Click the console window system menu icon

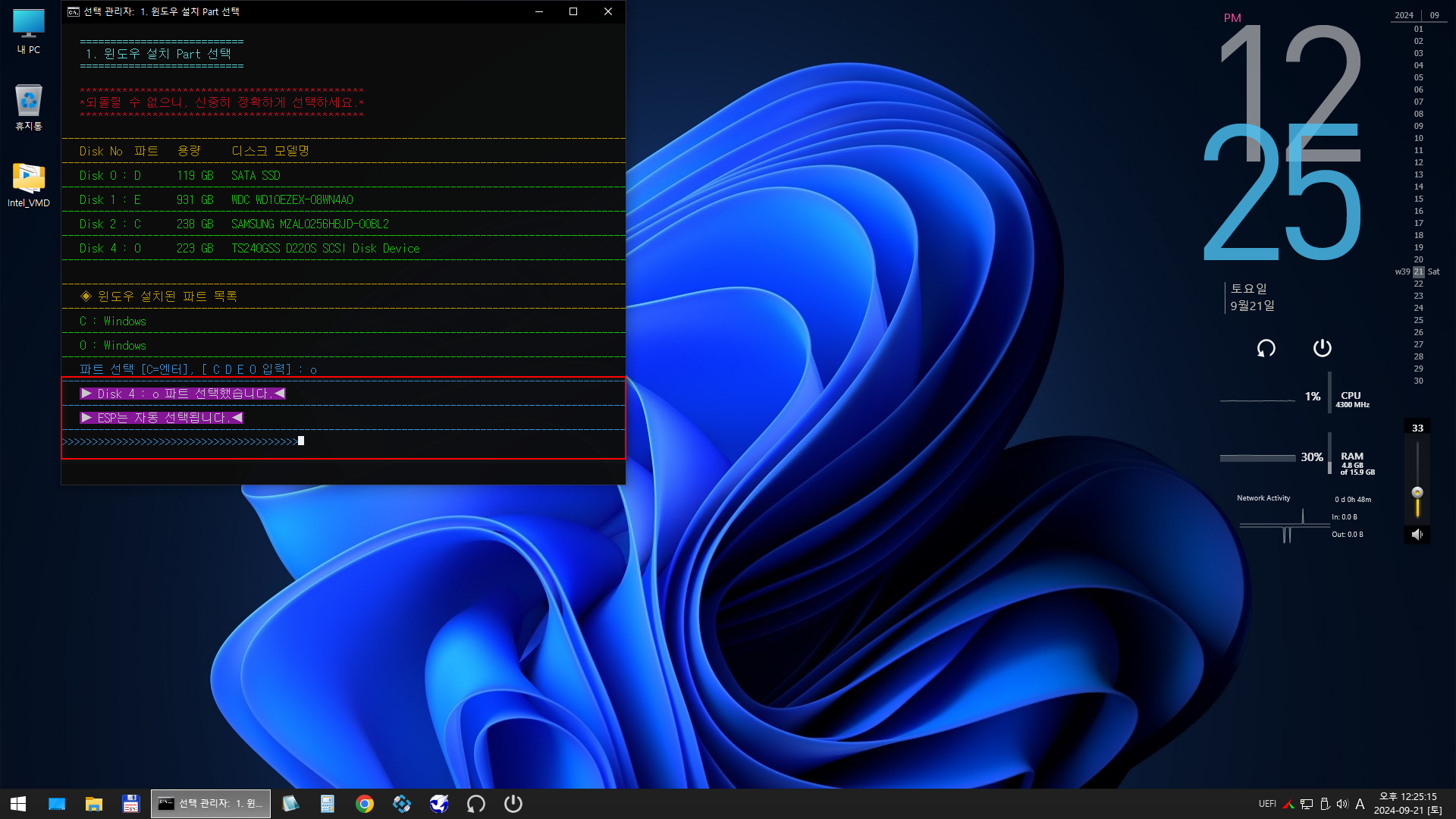(x=74, y=11)
